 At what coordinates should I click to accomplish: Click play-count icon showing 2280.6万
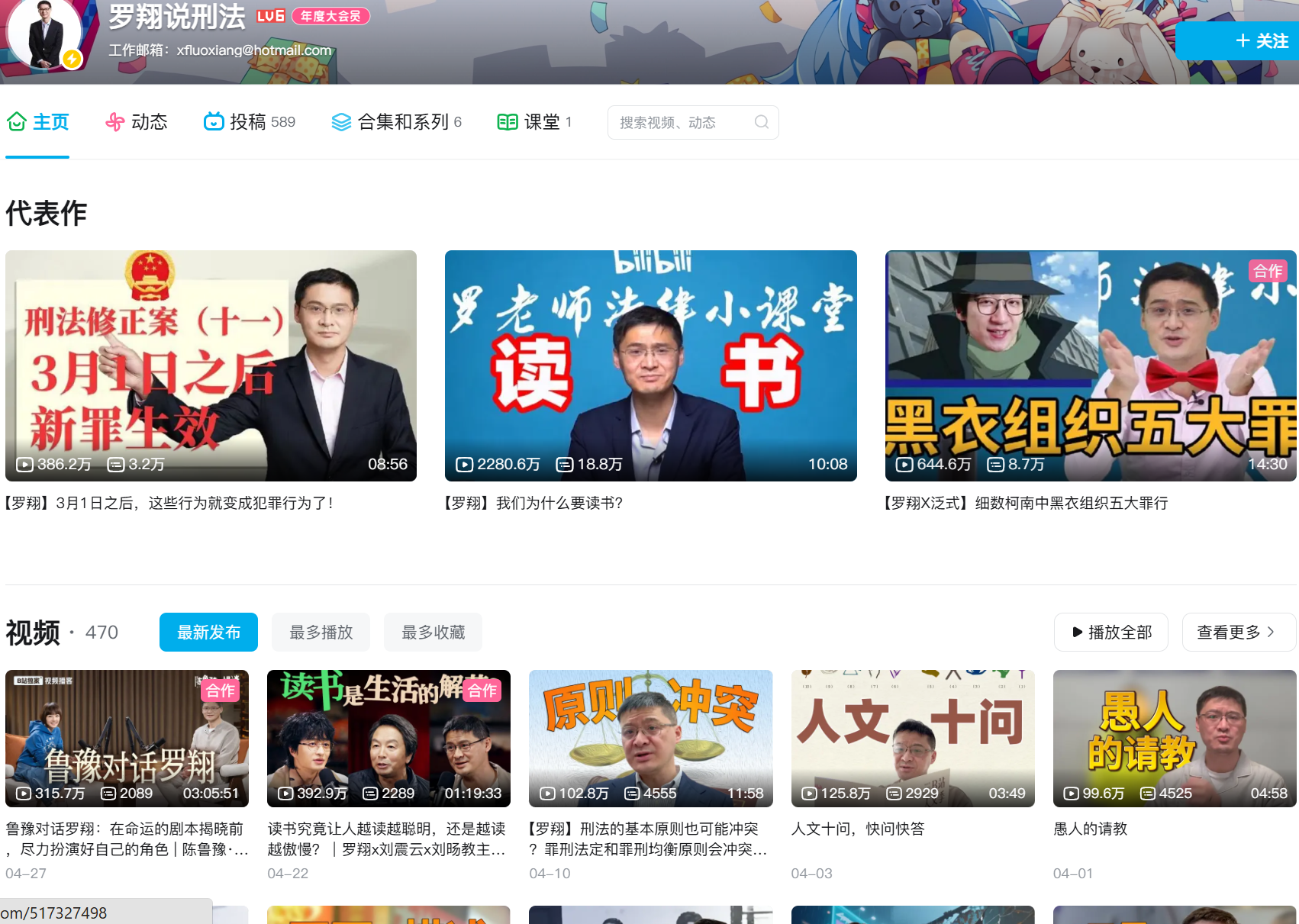(465, 464)
